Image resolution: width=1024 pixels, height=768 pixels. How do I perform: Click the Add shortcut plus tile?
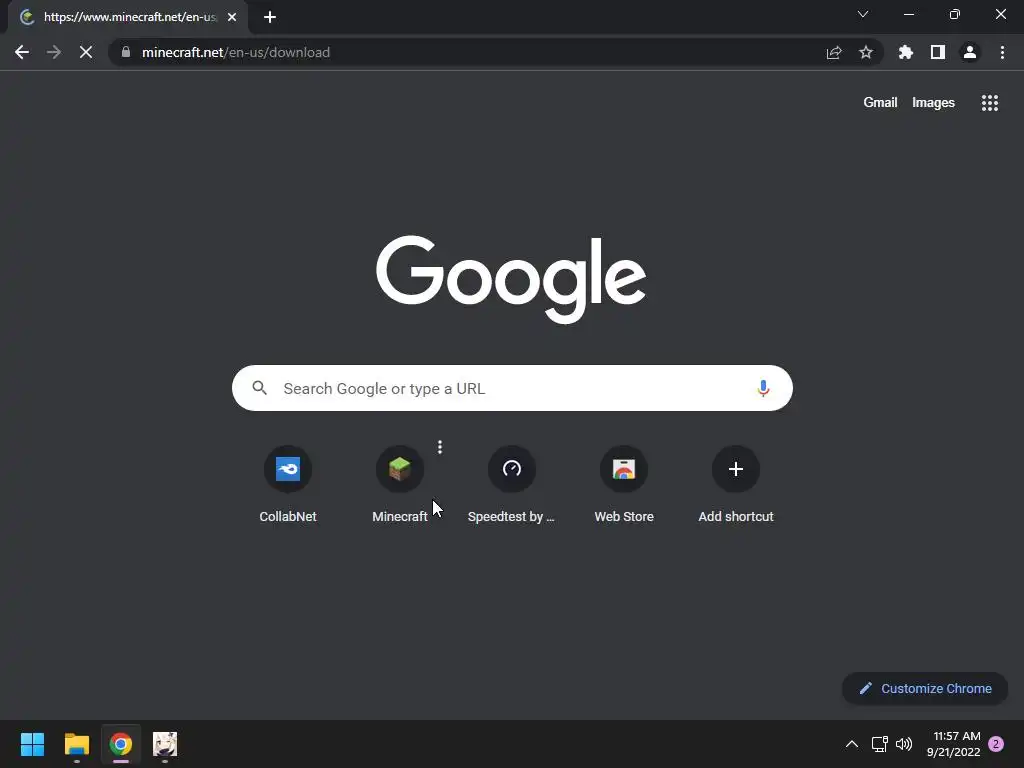tap(736, 485)
